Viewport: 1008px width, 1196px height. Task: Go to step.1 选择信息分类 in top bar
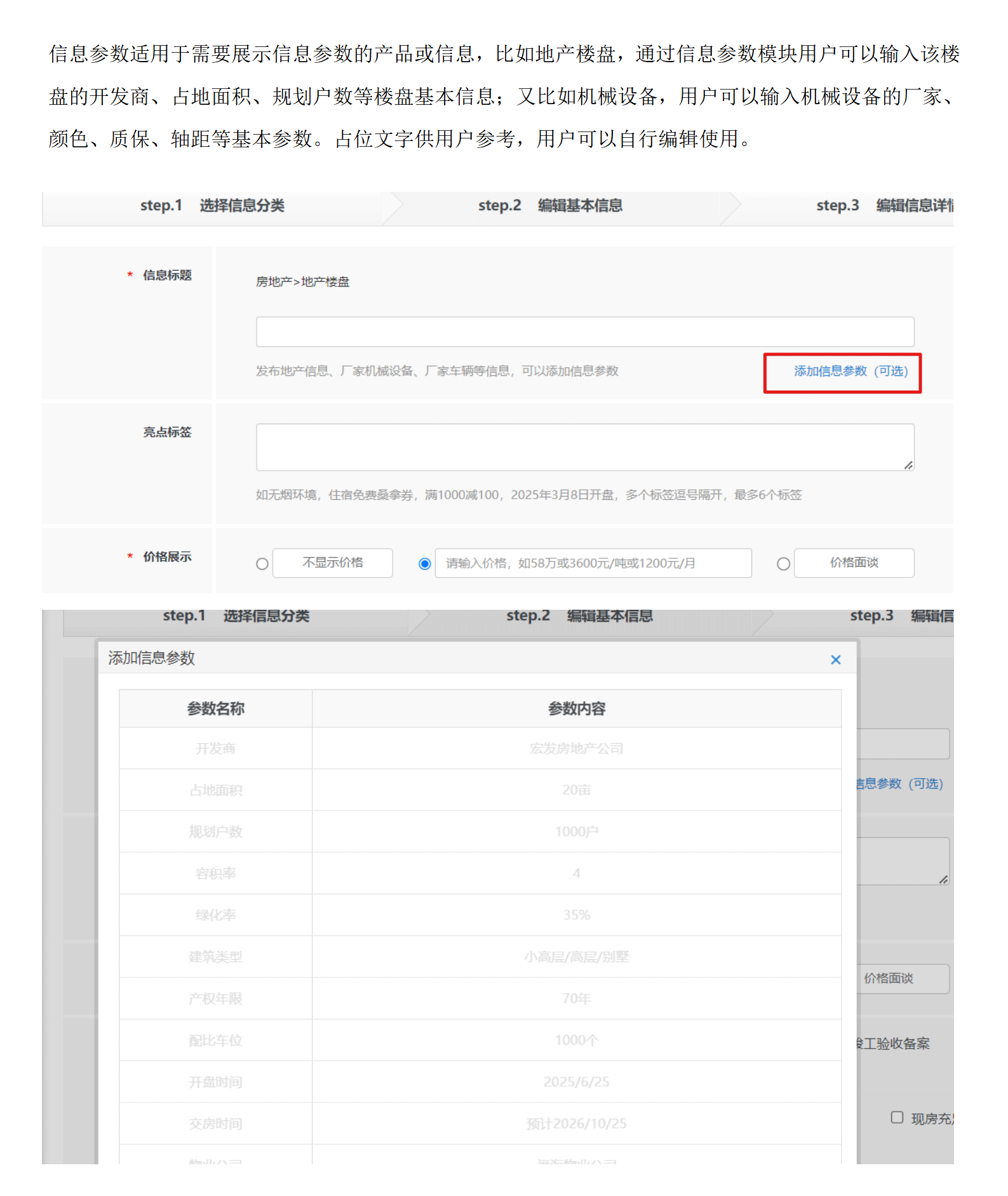click(212, 206)
